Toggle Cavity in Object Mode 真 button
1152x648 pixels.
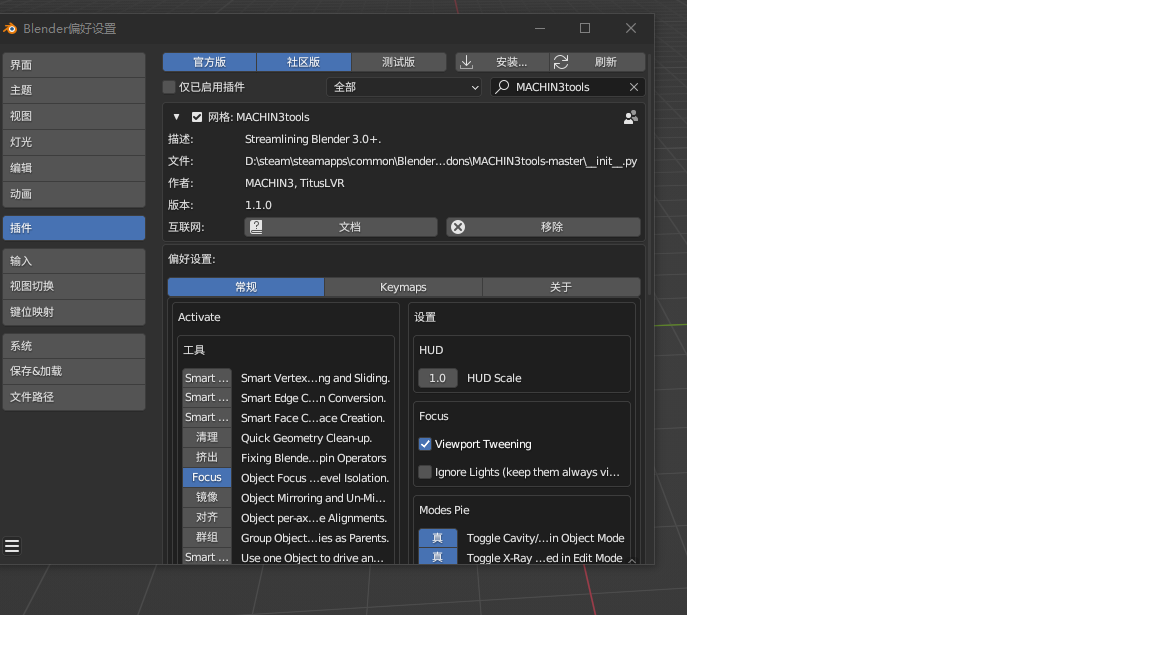438,538
